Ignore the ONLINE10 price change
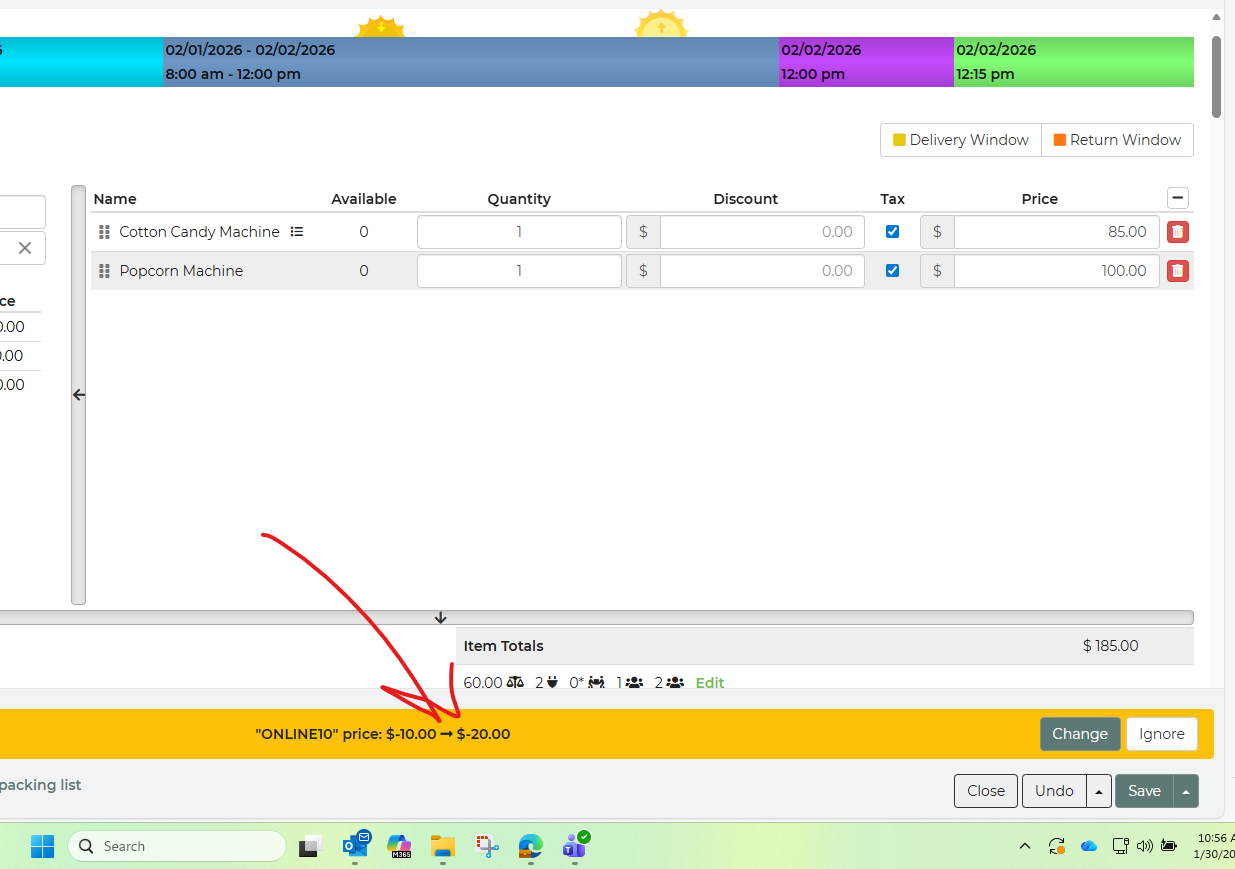Screen dimensions: 1235x869 click(1161, 734)
